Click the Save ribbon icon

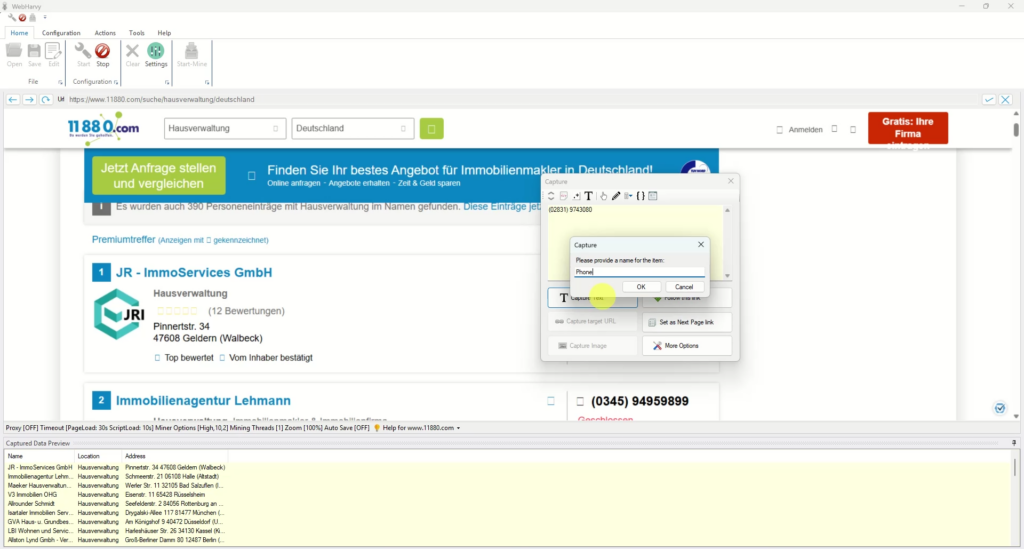pos(34,55)
